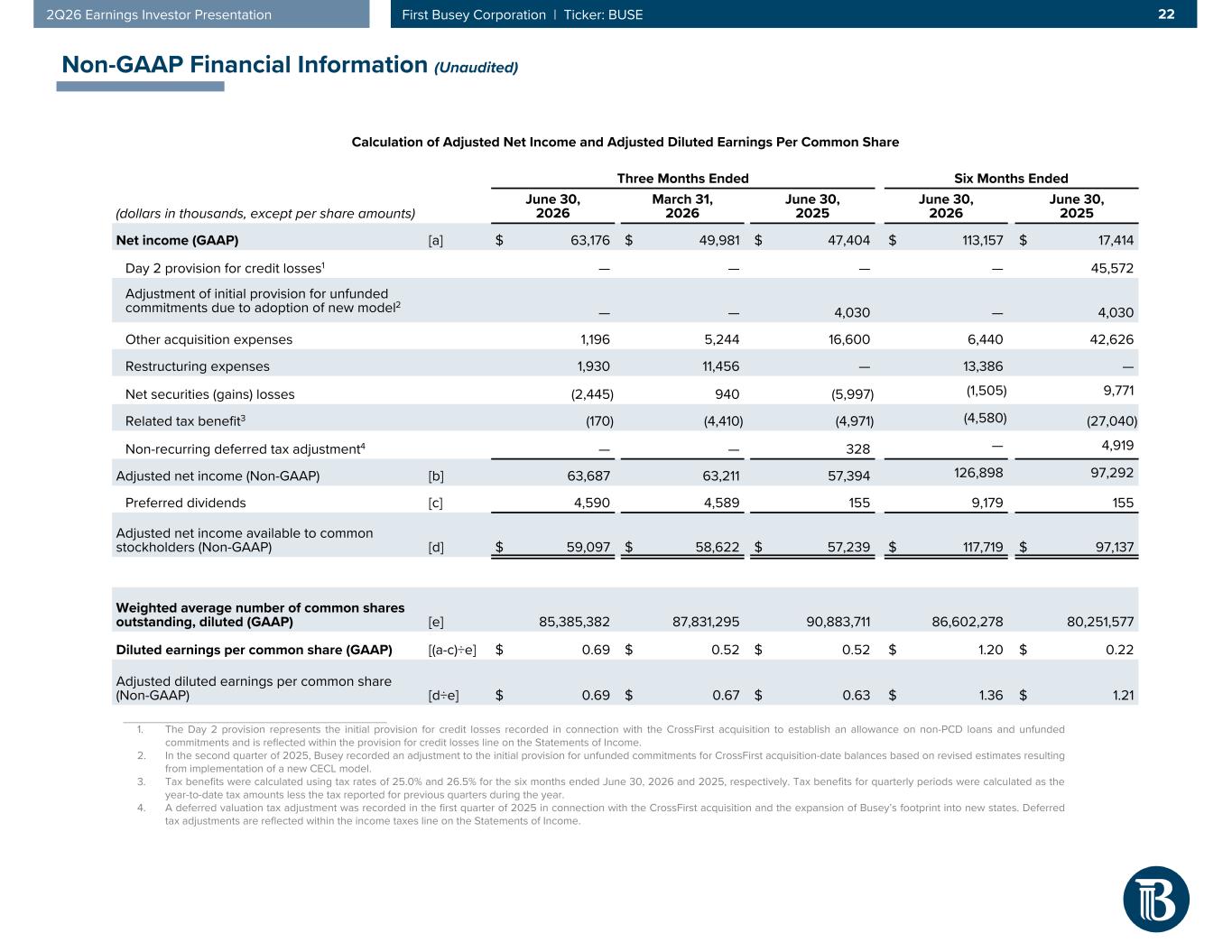Click the acquisition expenses value "1,196"
Viewport: 1232px width, 952px height.
(594, 340)
